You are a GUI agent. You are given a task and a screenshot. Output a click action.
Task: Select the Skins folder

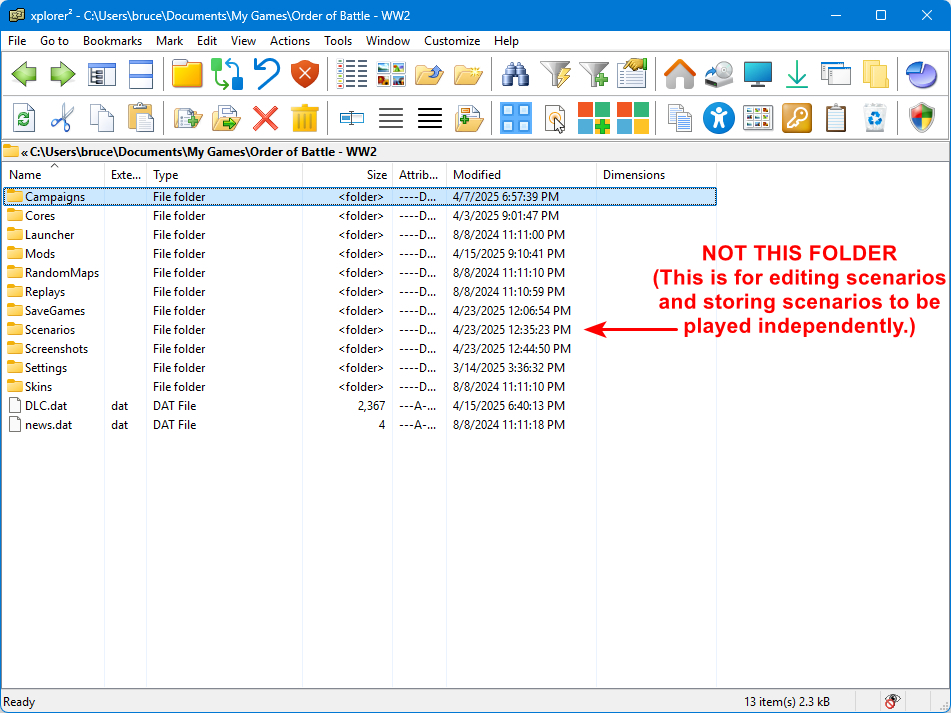tap(360, 387)
